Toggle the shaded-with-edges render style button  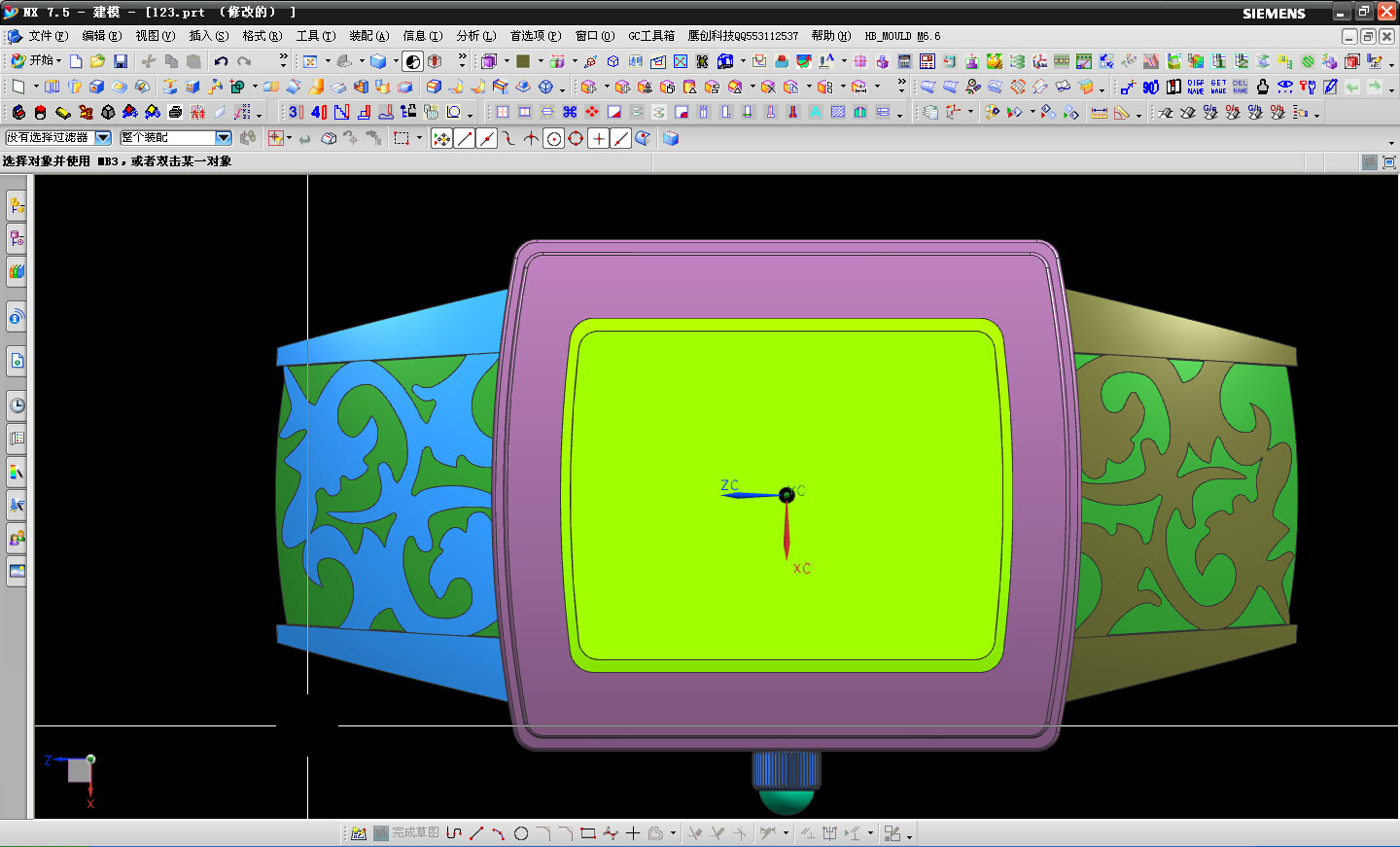(378, 61)
